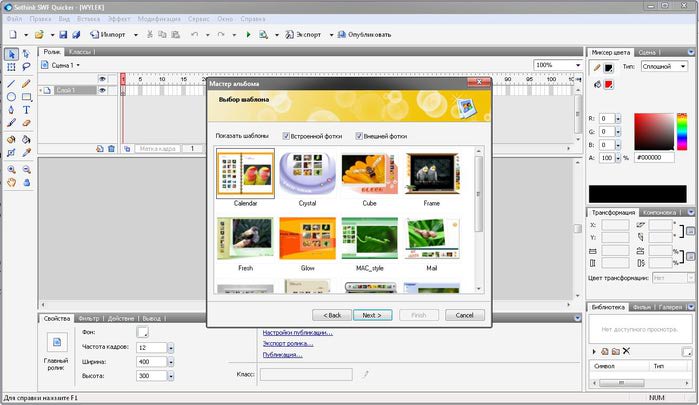
Task: Select the Pencil tool
Action: click(x=26, y=83)
